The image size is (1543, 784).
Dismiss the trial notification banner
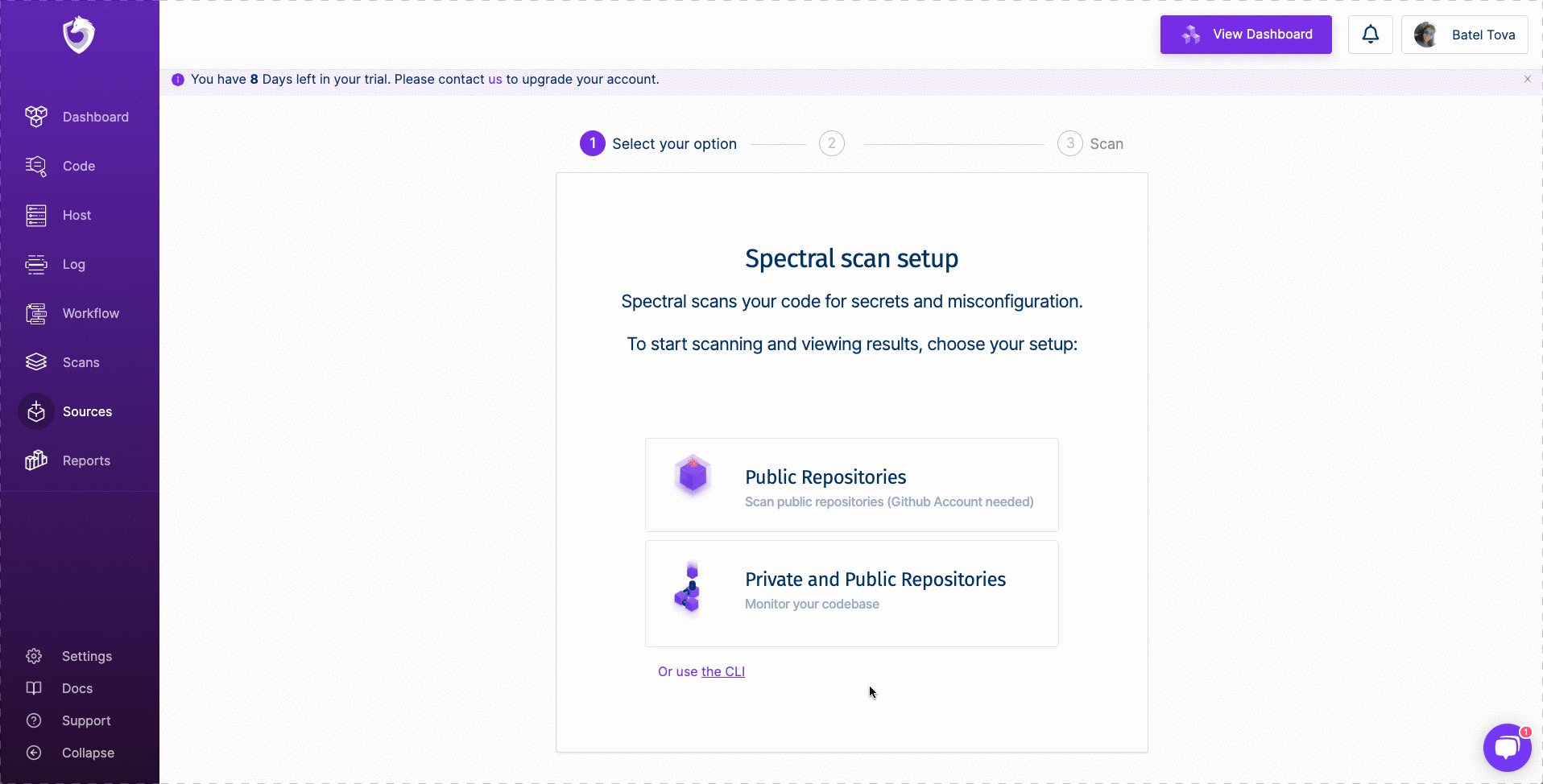pos(1527,79)
